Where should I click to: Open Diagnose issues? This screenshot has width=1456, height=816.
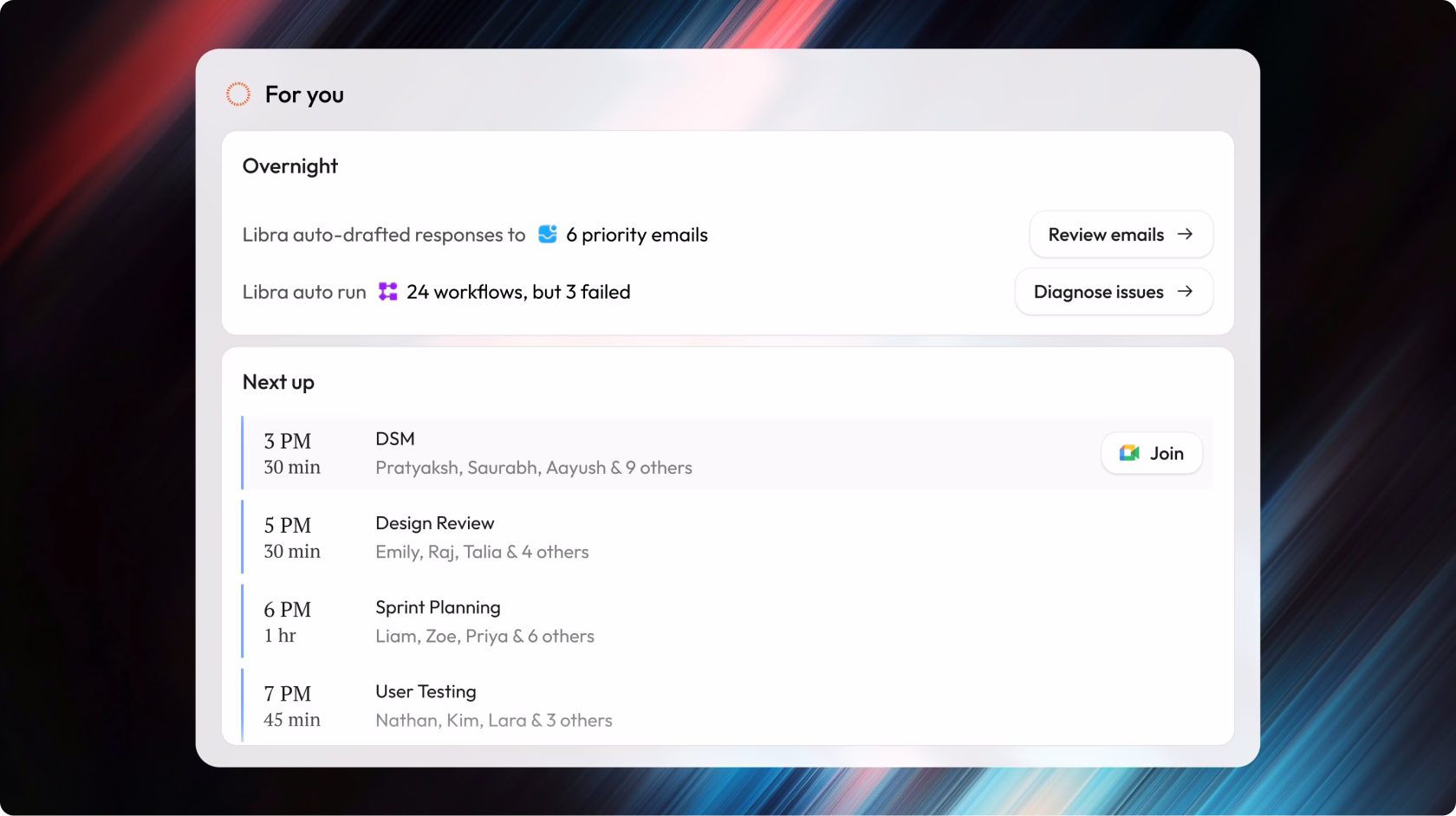point(1114,291)
